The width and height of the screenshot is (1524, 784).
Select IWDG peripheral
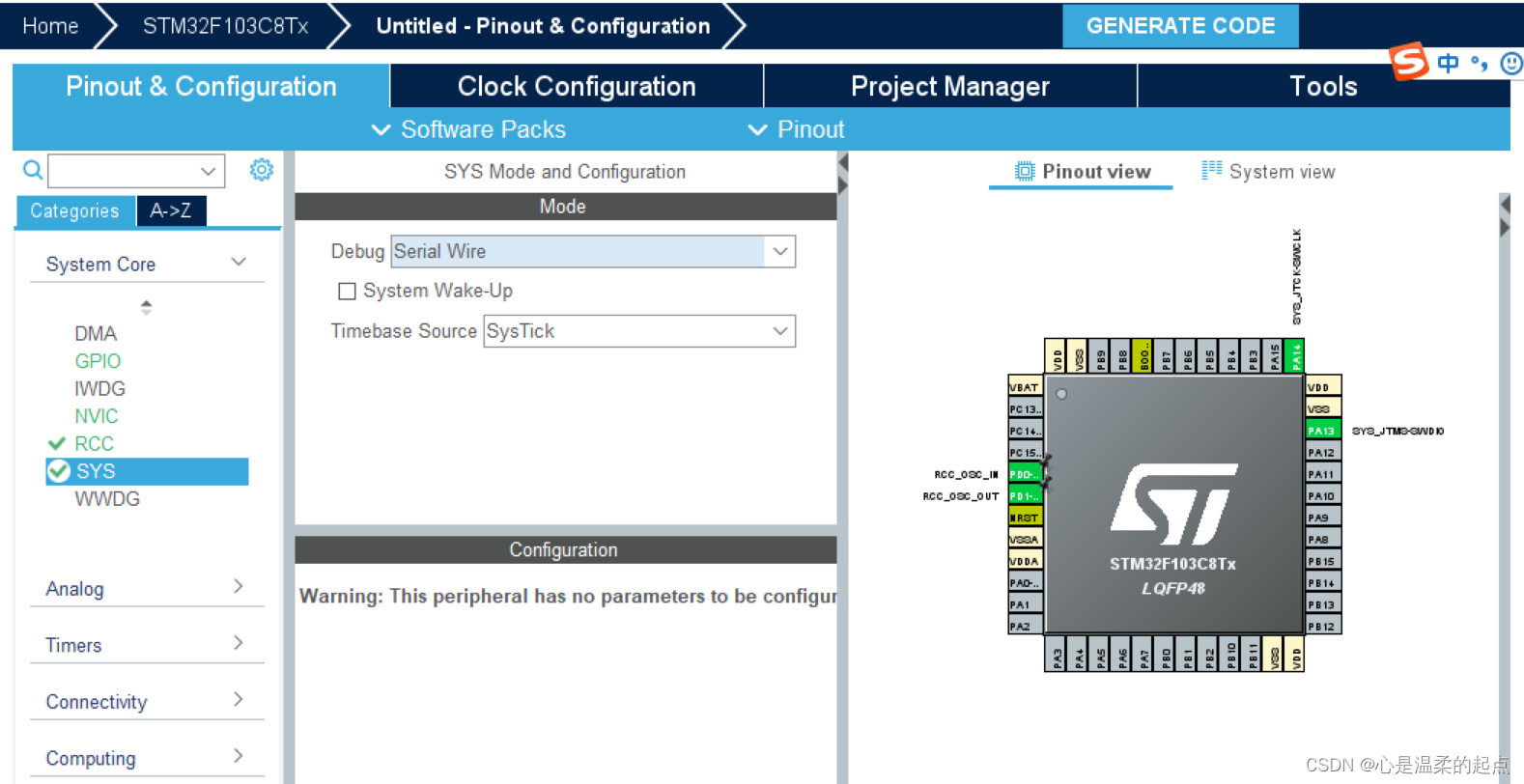point(99,388)
